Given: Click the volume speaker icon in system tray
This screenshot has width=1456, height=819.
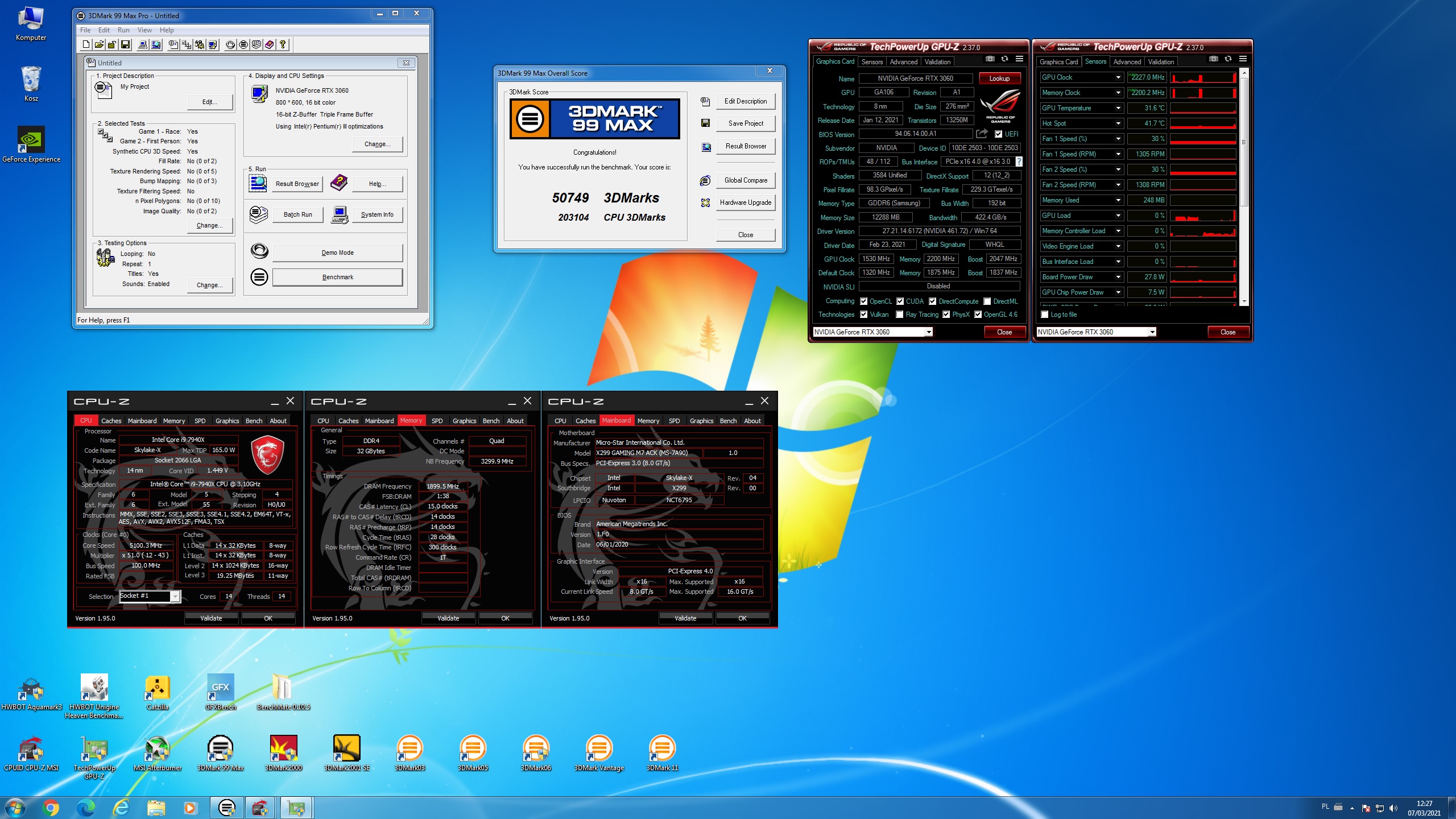Looking at the screenshot, I should 1393,808.
